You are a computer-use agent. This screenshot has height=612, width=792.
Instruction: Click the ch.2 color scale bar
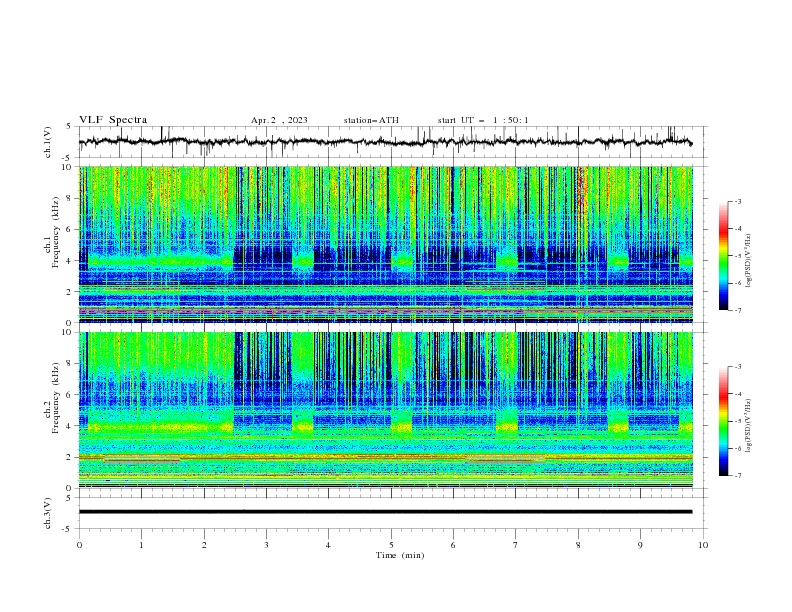(x=723, y=421)
